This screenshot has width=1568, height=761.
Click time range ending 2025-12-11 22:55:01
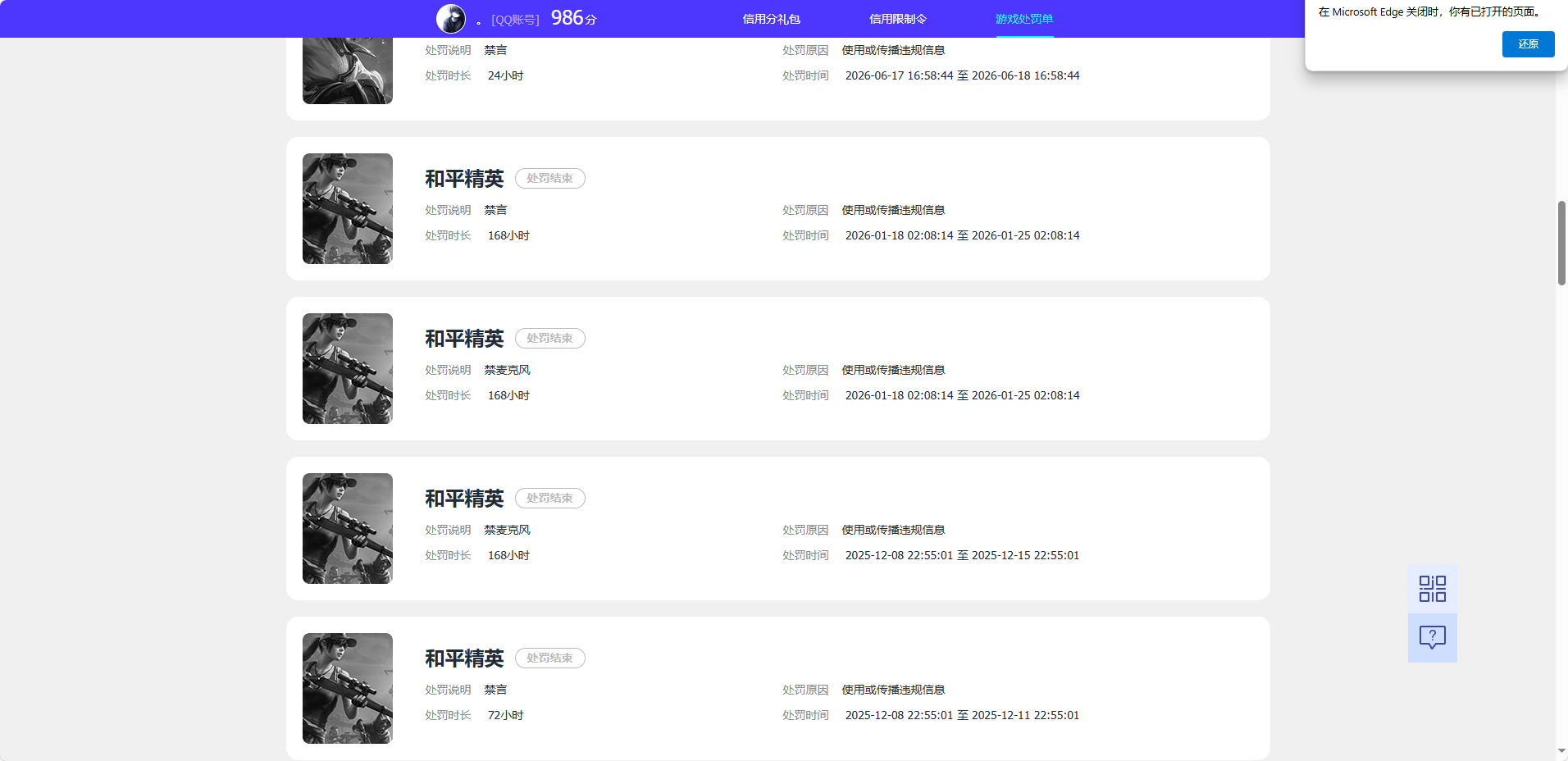[x=962, y=715]
